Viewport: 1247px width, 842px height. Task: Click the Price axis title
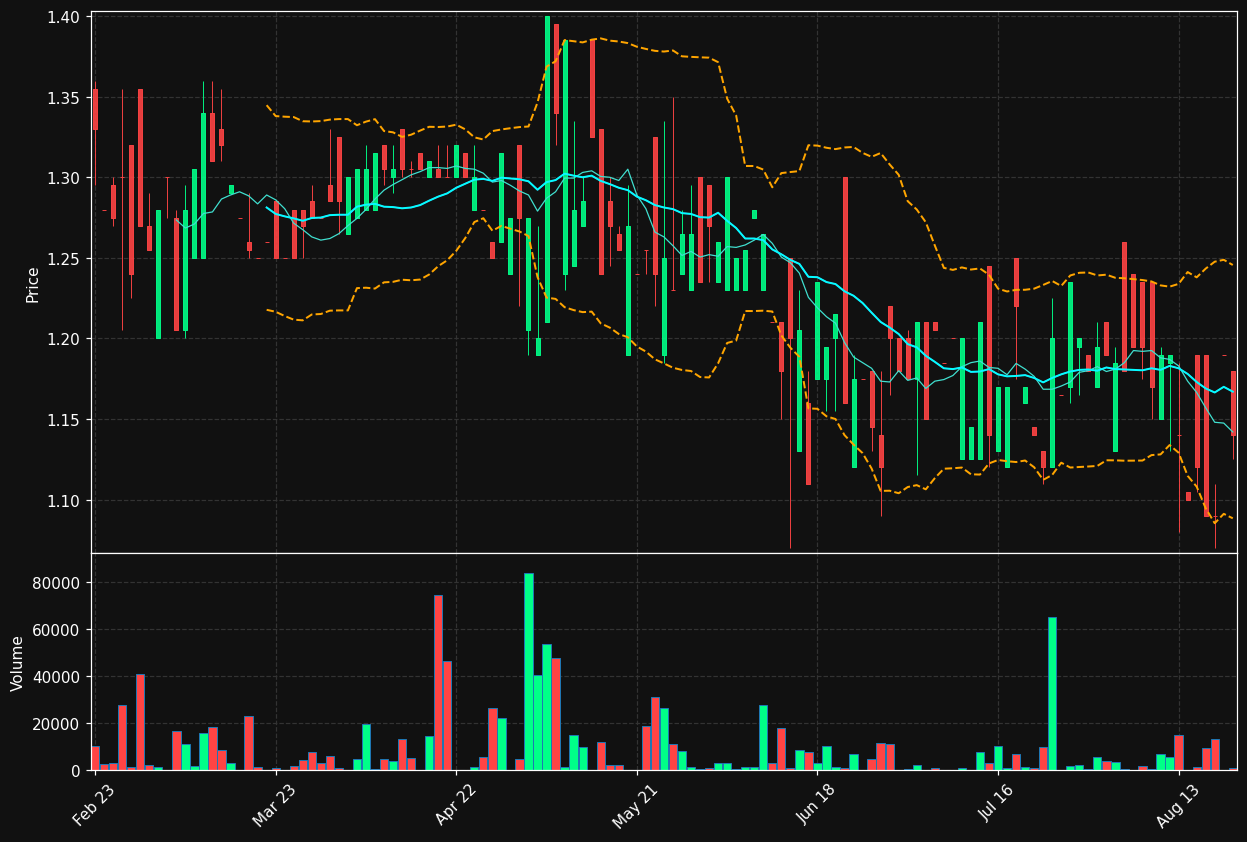tap(33, 284)
